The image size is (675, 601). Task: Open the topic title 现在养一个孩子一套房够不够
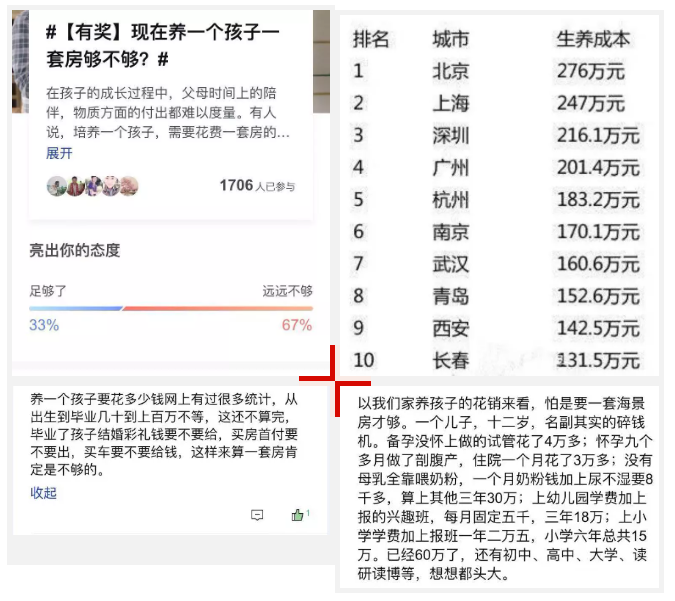tap(162, 46)
